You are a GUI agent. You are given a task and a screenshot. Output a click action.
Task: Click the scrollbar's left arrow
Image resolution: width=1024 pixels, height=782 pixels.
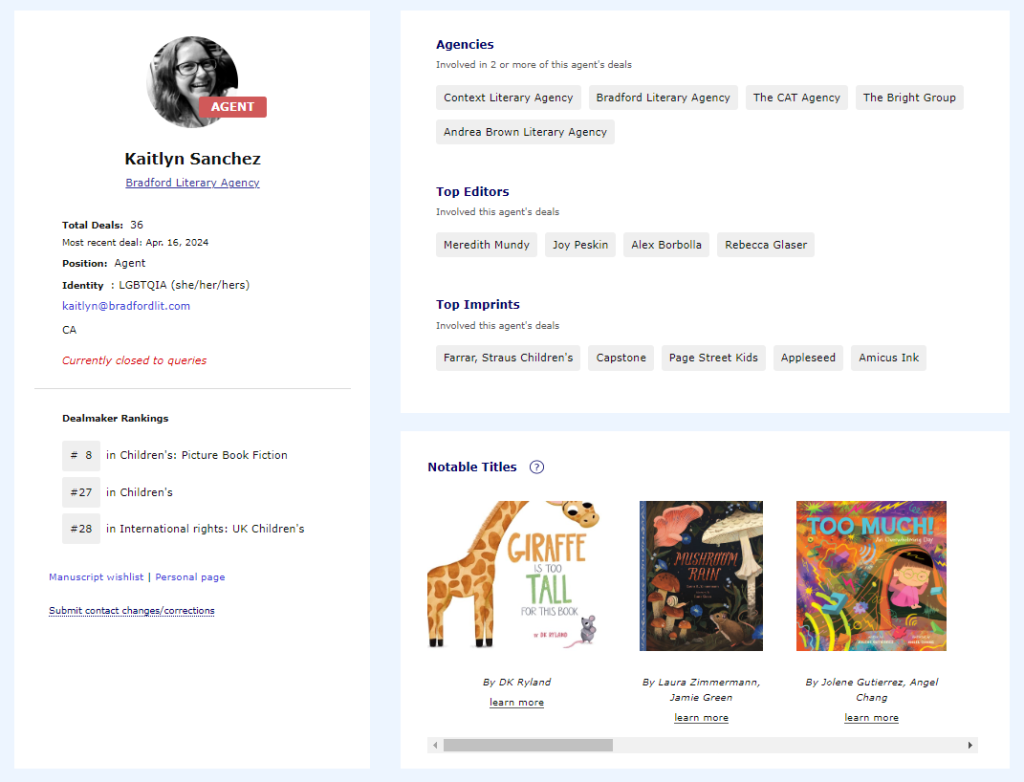tap(435, 745)
